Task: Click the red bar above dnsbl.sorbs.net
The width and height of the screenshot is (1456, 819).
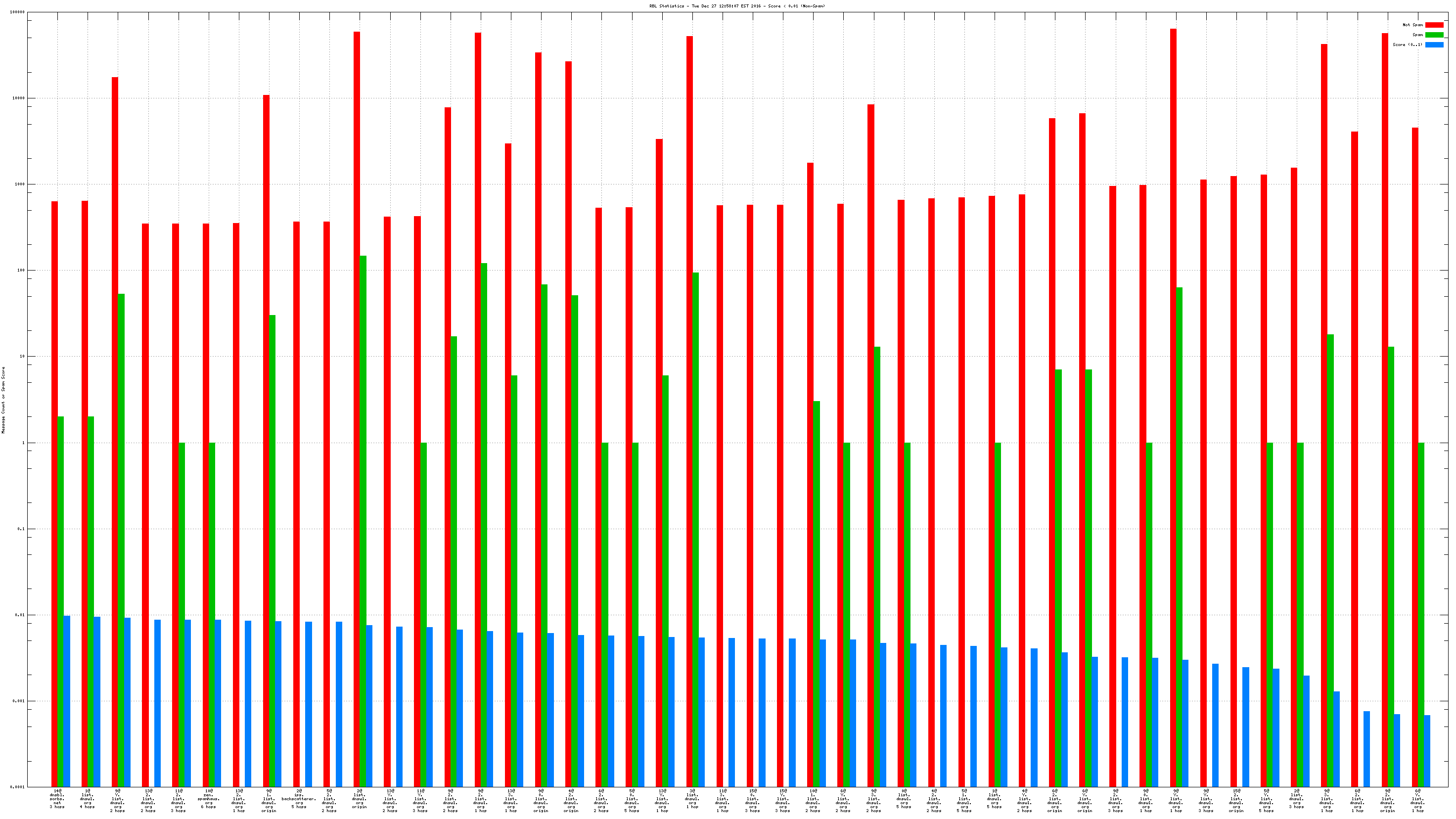Action: coord(54,492)
